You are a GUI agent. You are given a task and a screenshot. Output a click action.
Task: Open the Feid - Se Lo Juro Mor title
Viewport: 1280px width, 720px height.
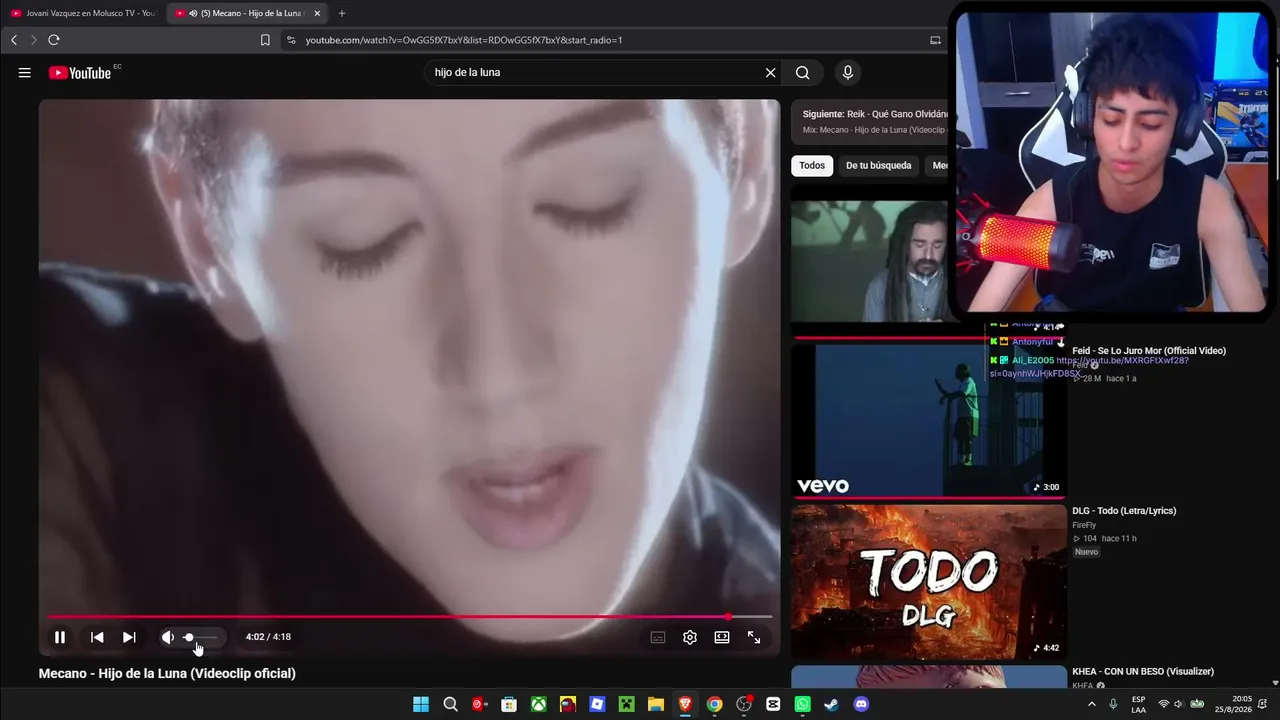(1149, 351)
